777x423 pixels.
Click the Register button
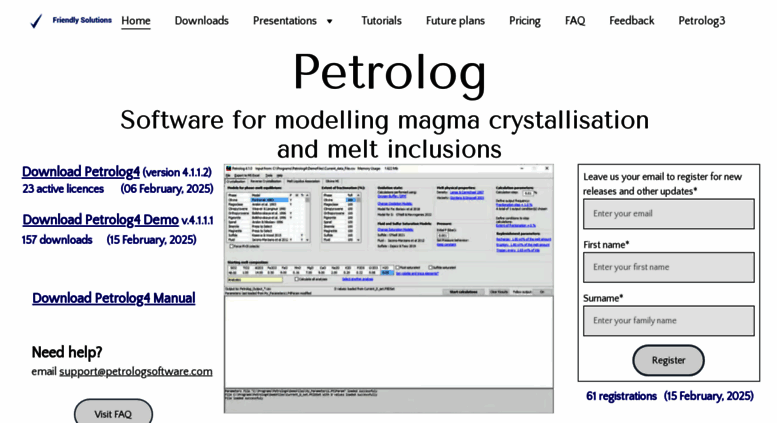pyautogui.click(x=668, y=361)
